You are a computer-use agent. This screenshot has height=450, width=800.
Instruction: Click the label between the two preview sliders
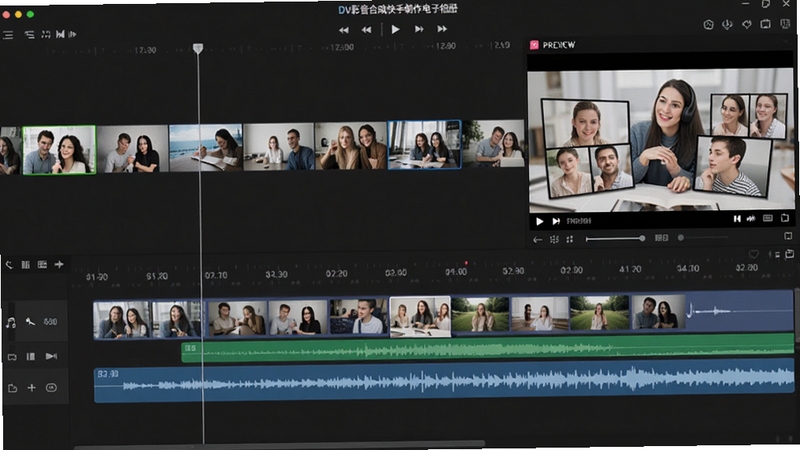coord(661,238)
